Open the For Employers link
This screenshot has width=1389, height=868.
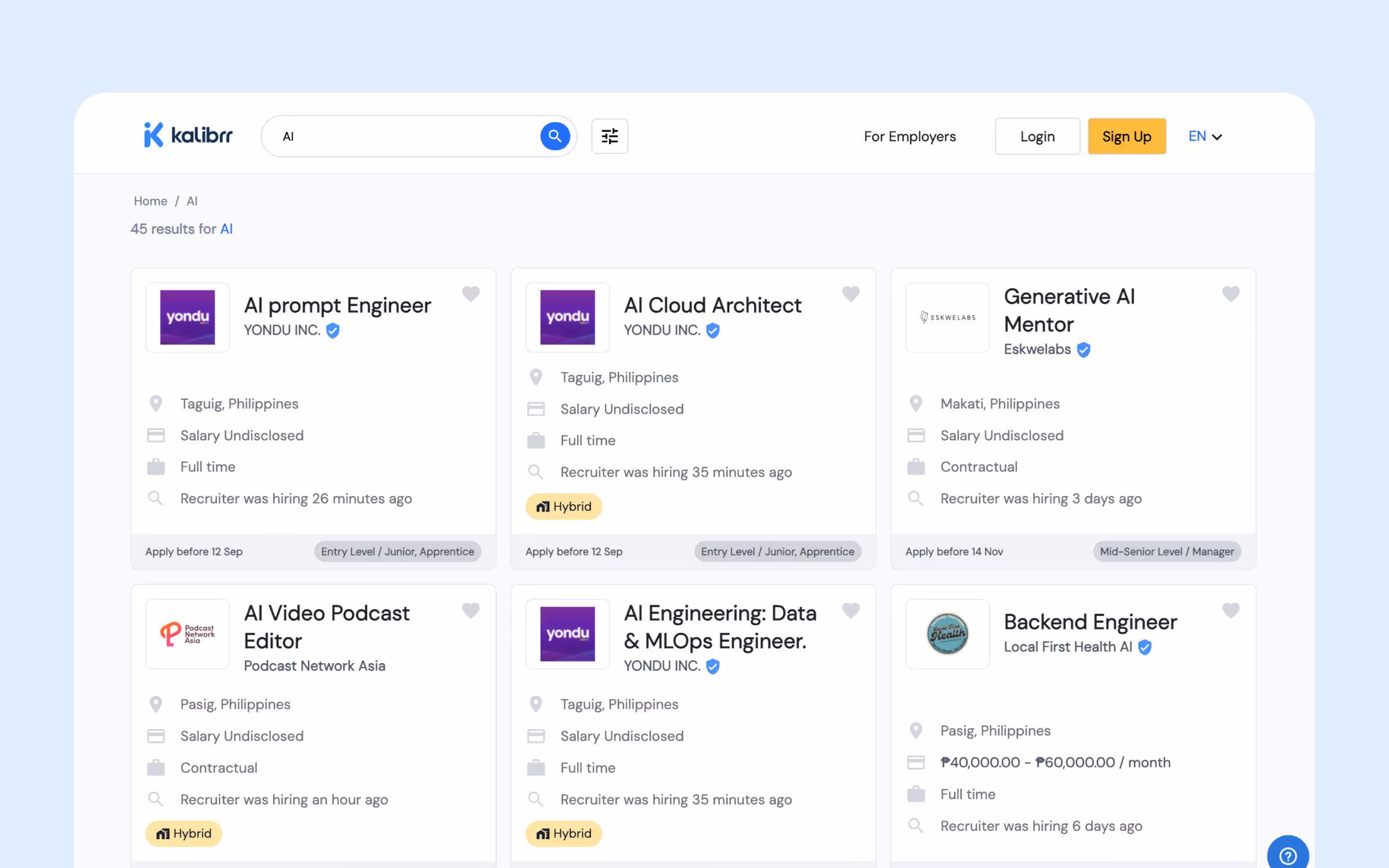[909, 136]
